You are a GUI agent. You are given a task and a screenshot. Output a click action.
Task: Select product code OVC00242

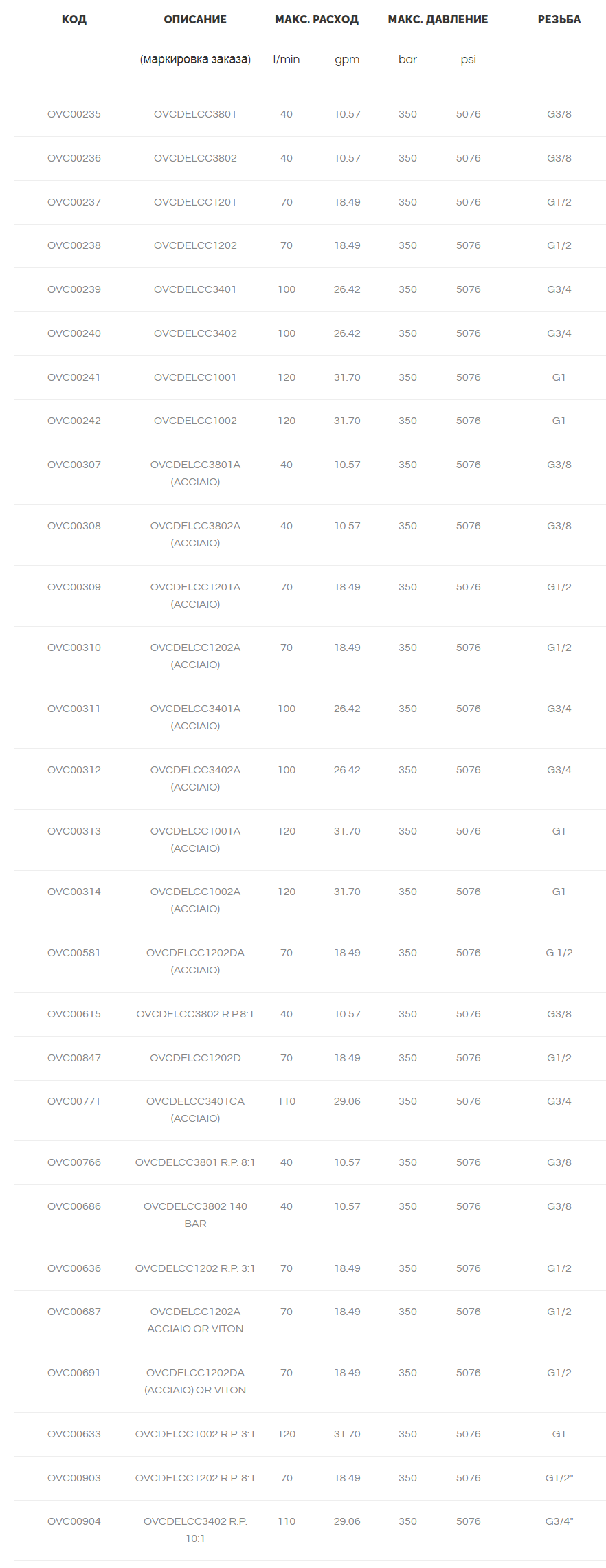coord(74,421)
